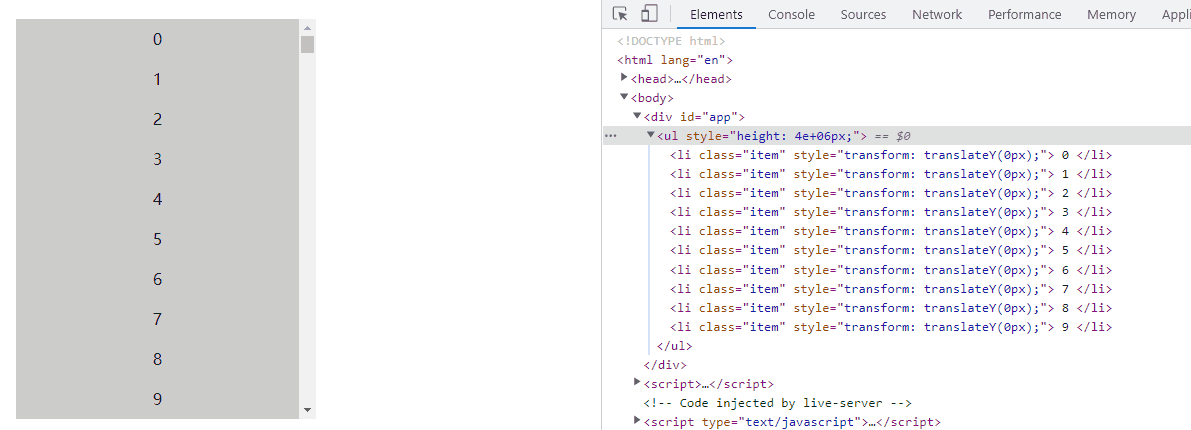
Task: Click the scrollbar up arrow in list
Action: pyautogui.click(x=308, y=27)
